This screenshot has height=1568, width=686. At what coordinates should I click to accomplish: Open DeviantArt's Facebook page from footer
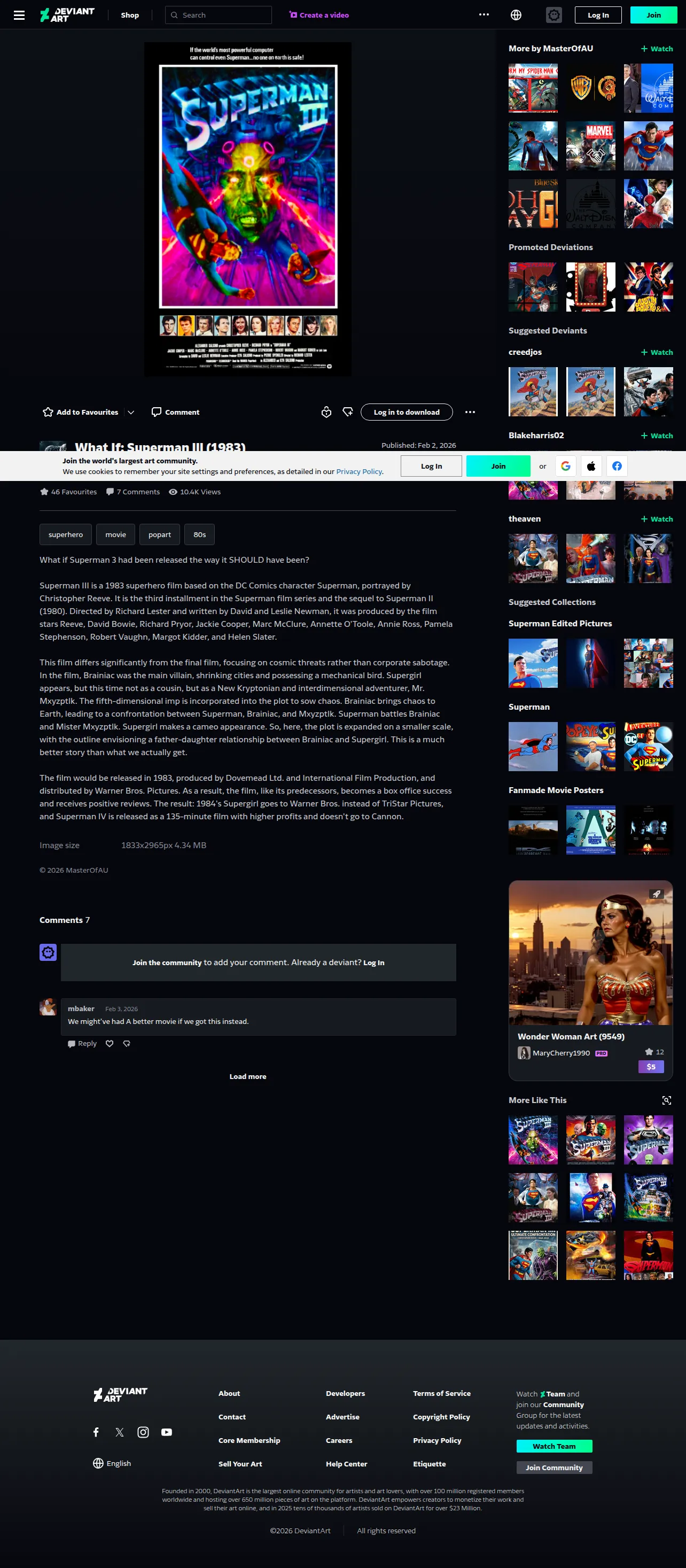click(x=96, y=1432)
